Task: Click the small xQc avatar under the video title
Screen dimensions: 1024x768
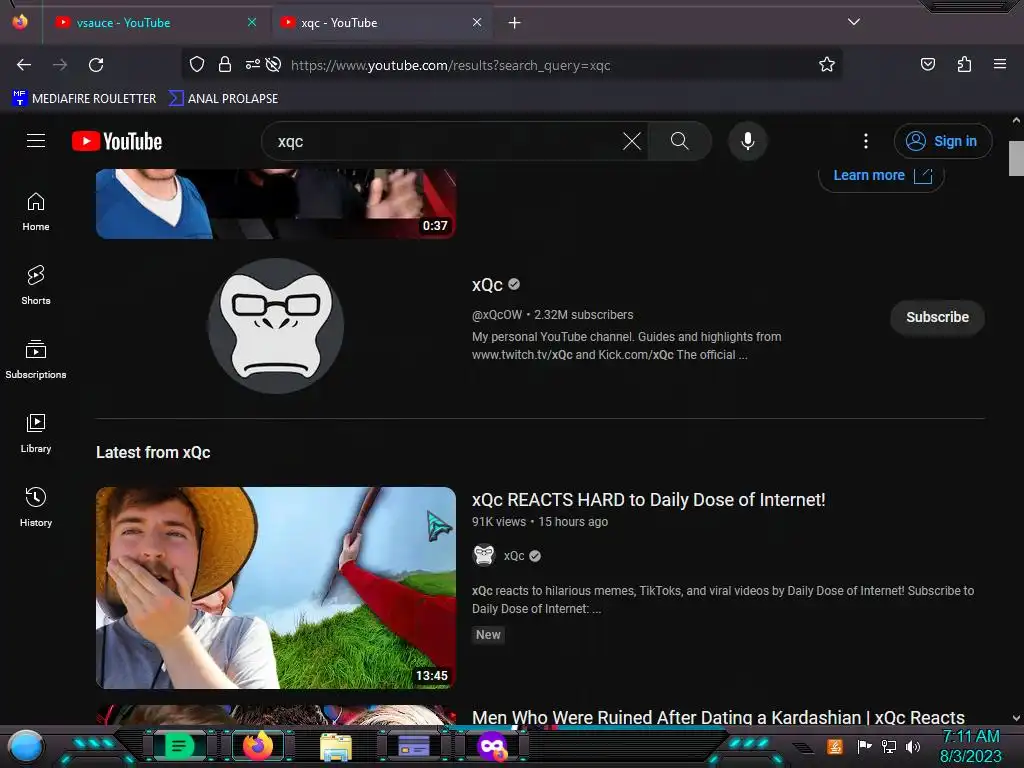Action: (484, 555)
